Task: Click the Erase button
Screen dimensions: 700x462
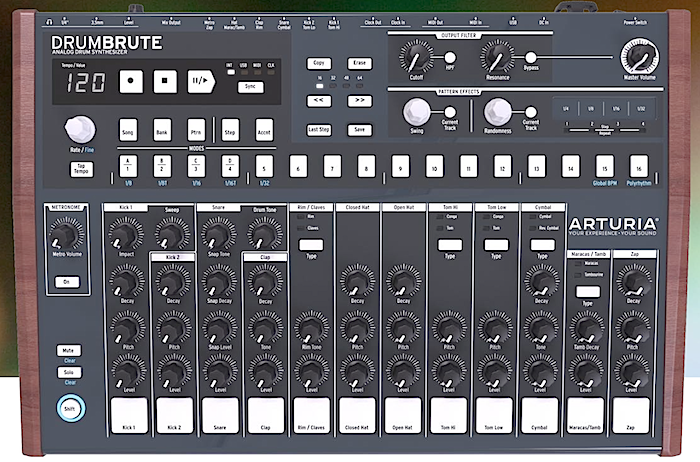Action: click(360, 63)
